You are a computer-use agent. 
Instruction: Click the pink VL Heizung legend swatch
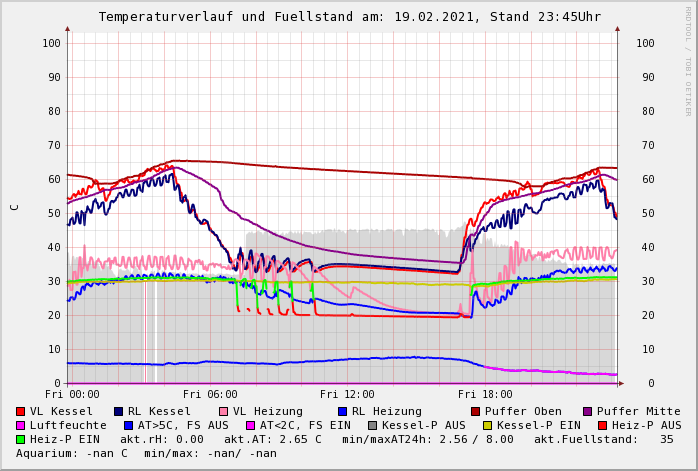click(222, 412)
